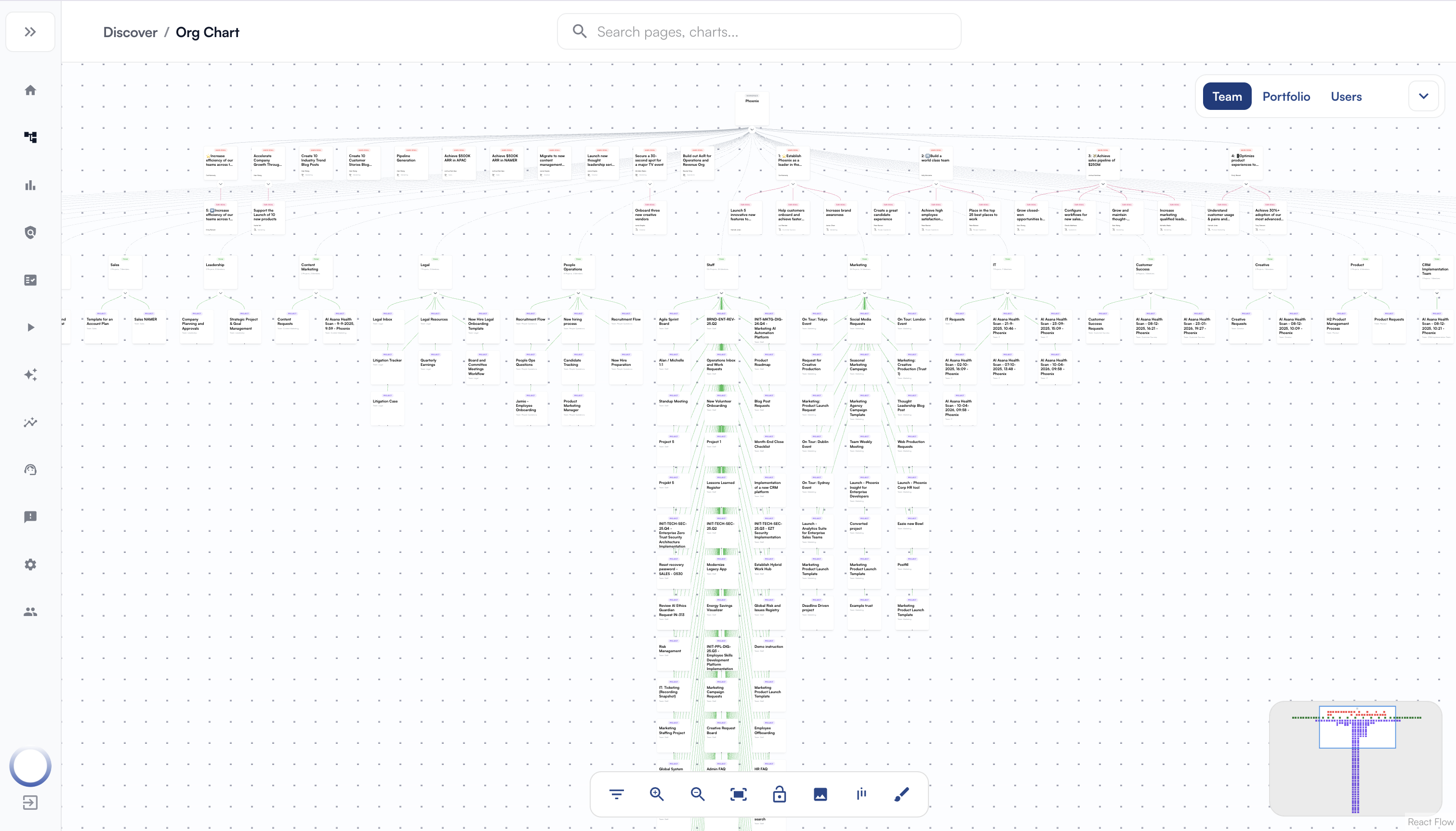The image size is (1456, 831).
Task: Open the AI sparkles sidebar icon
Action: [30, 375]
